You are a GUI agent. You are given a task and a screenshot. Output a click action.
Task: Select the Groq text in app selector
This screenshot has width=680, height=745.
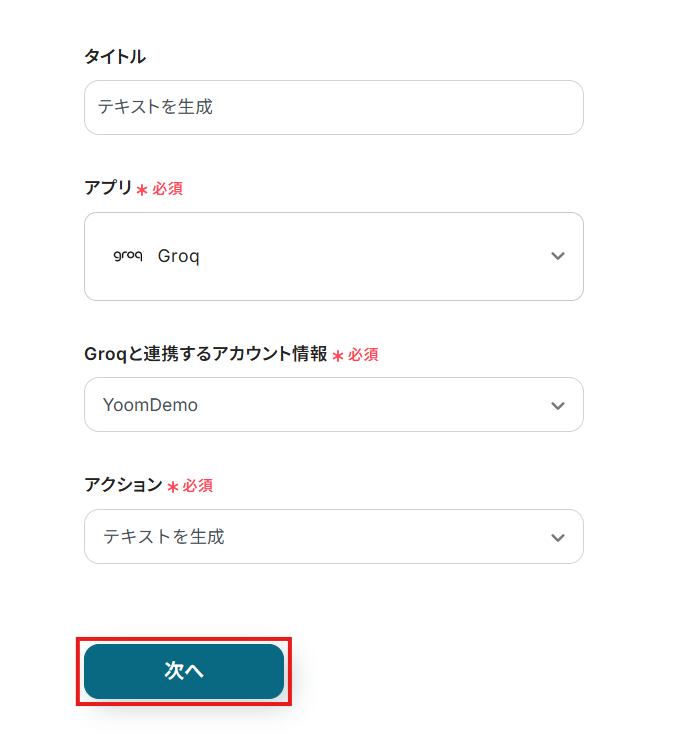[x=179, y=256]
